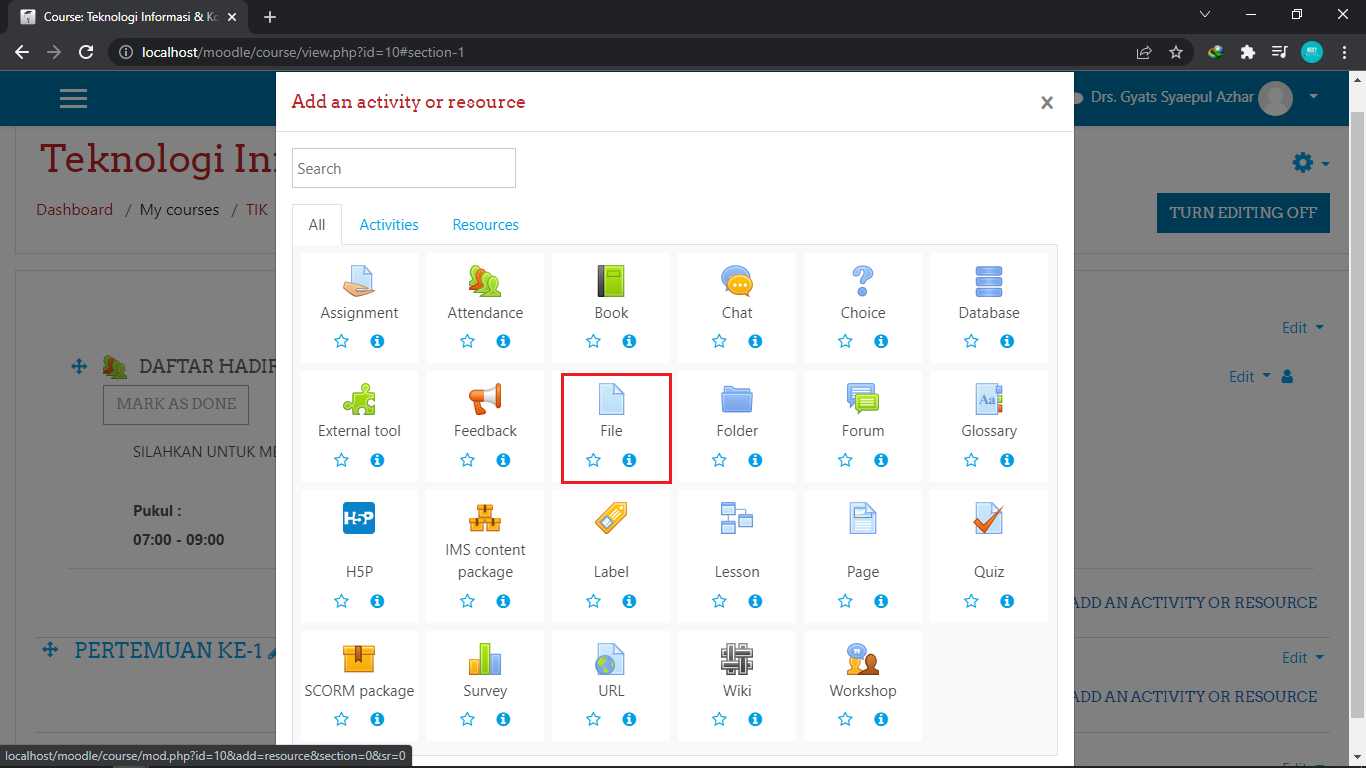Open the course settings gear menu
The height and width of the screenshot is (768, 1366).
(1310, 162)
